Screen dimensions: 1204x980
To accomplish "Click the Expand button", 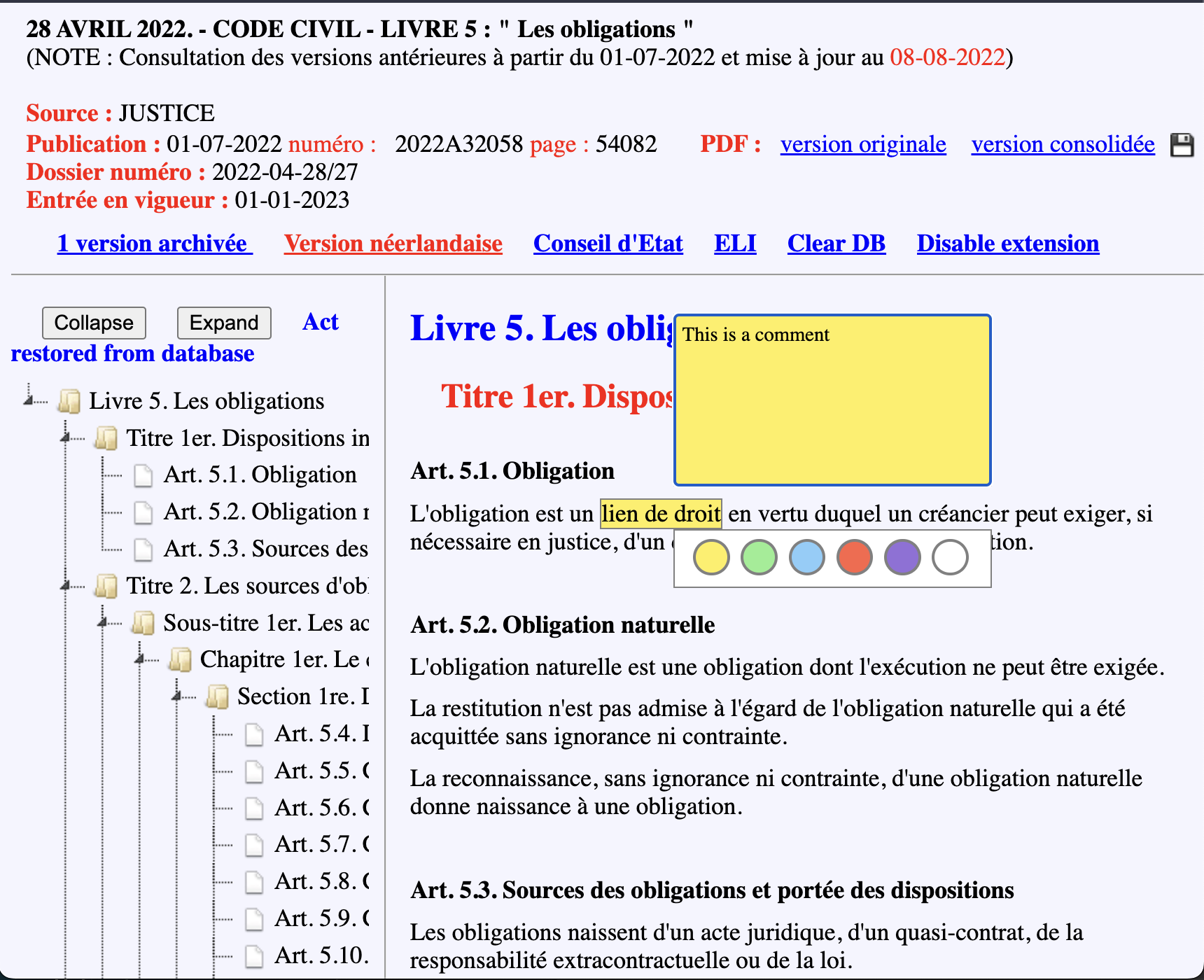I will [x=224, y=323].
